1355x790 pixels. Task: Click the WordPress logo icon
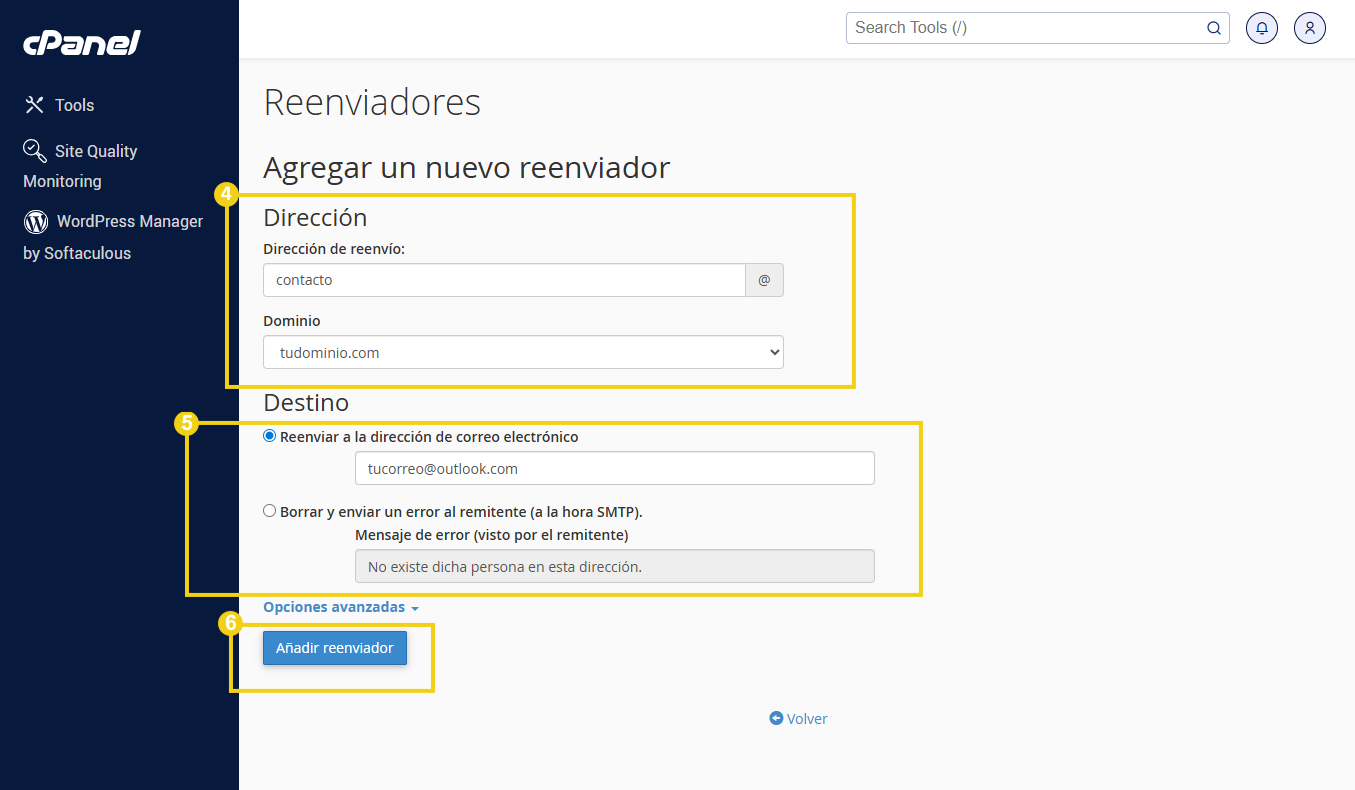pos(36,221)
